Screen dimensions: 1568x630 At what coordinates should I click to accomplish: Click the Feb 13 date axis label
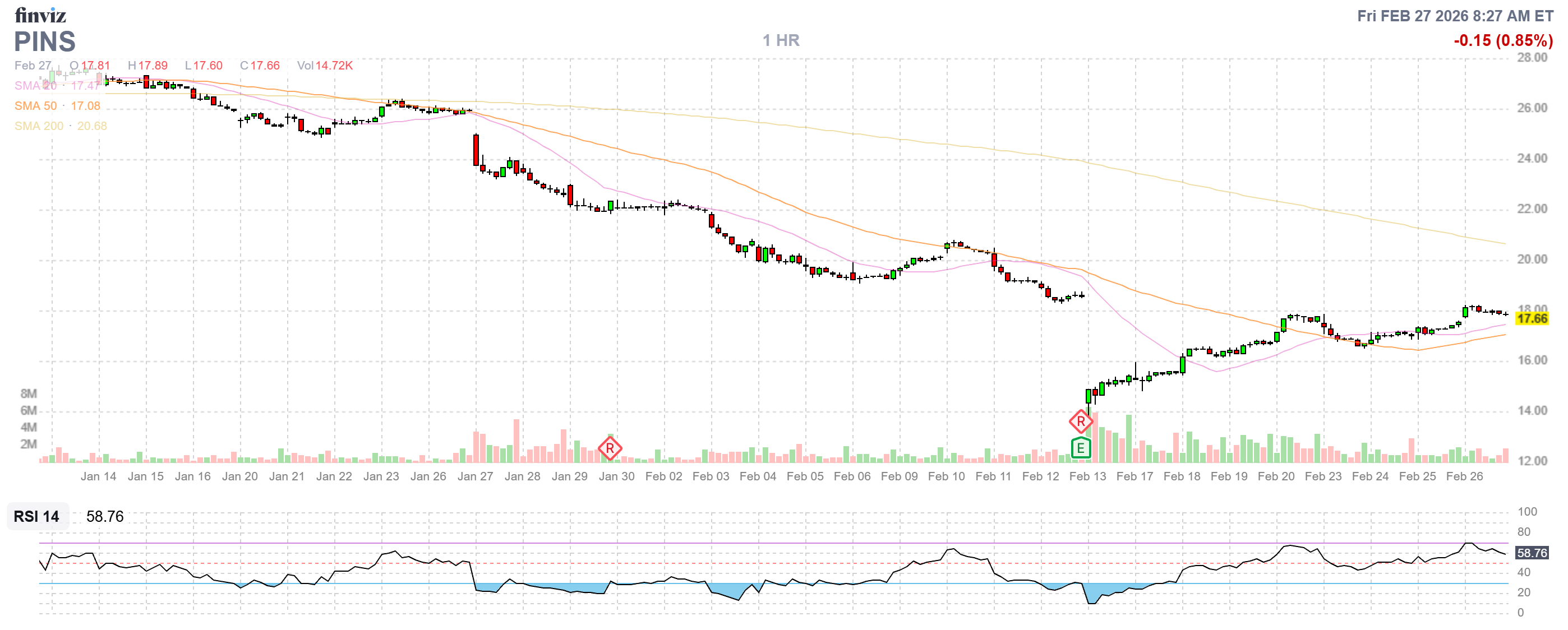(1087, 476)
